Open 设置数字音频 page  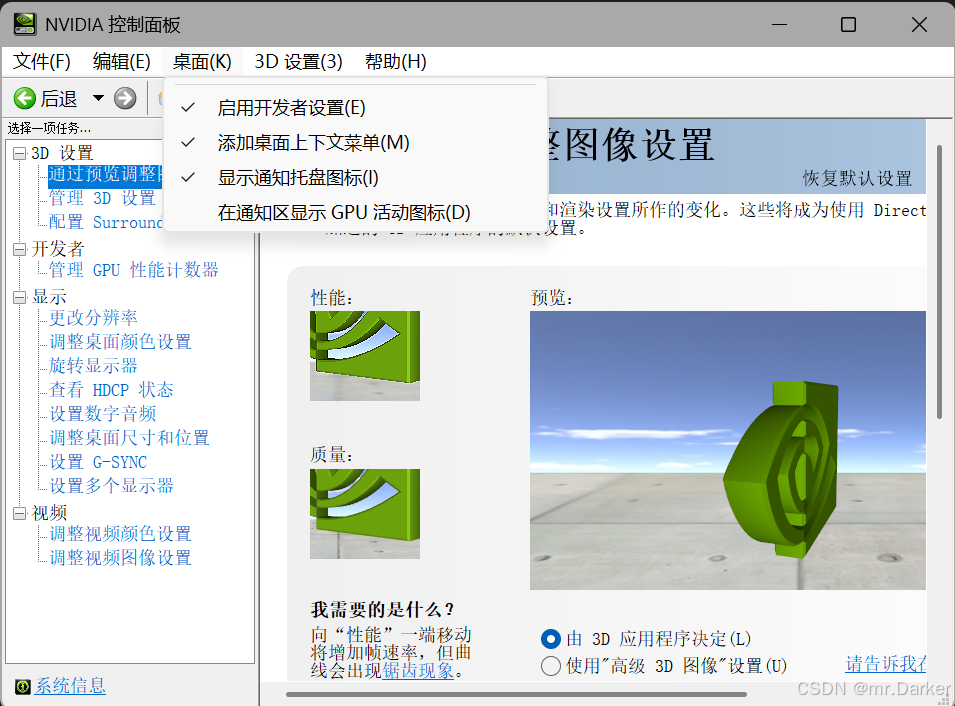click(x=102, y=414)
